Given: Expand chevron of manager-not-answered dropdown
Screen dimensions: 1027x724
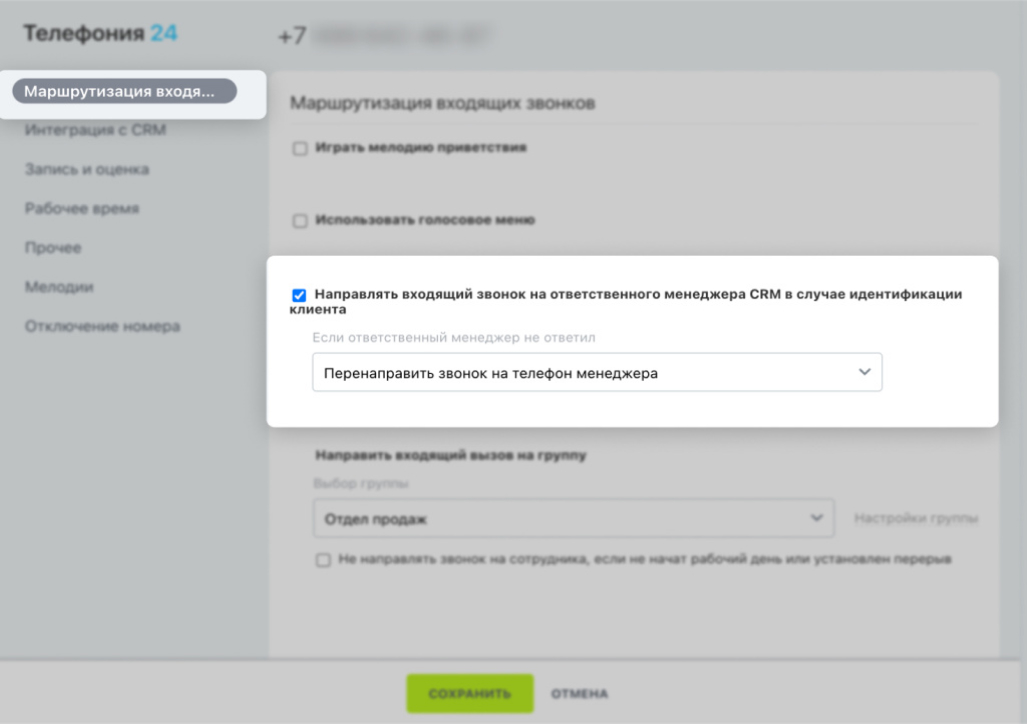Looking at the screenshot, I should tap(865, 372).
